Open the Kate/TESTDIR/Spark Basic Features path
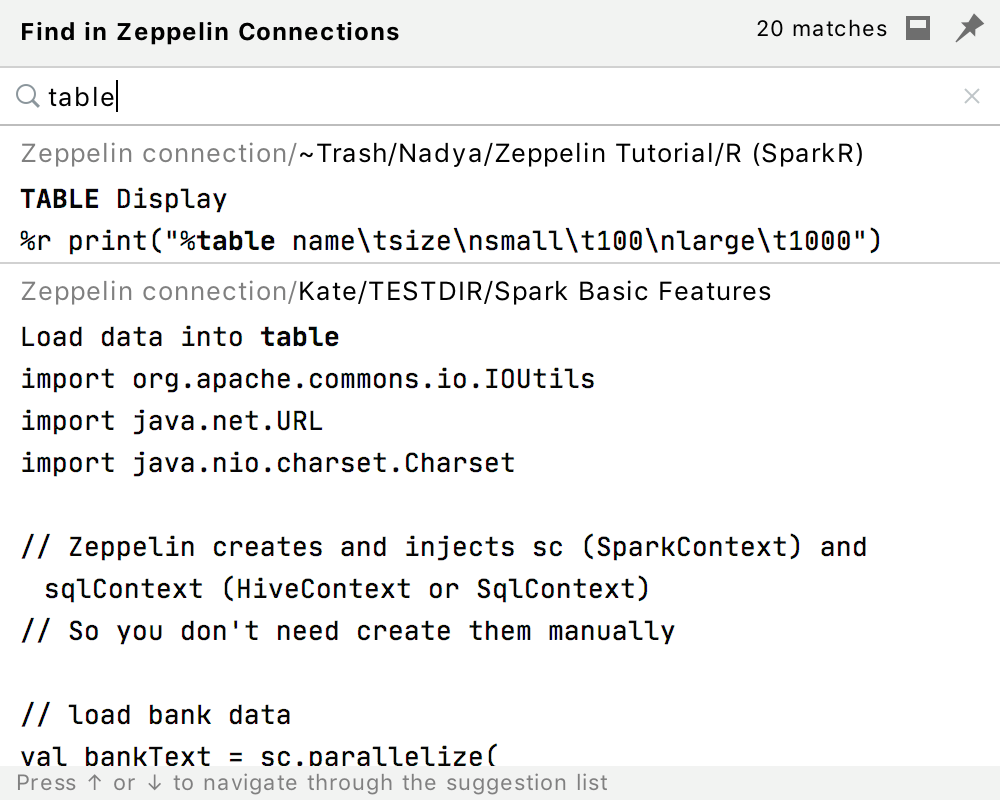 (395, 291)
